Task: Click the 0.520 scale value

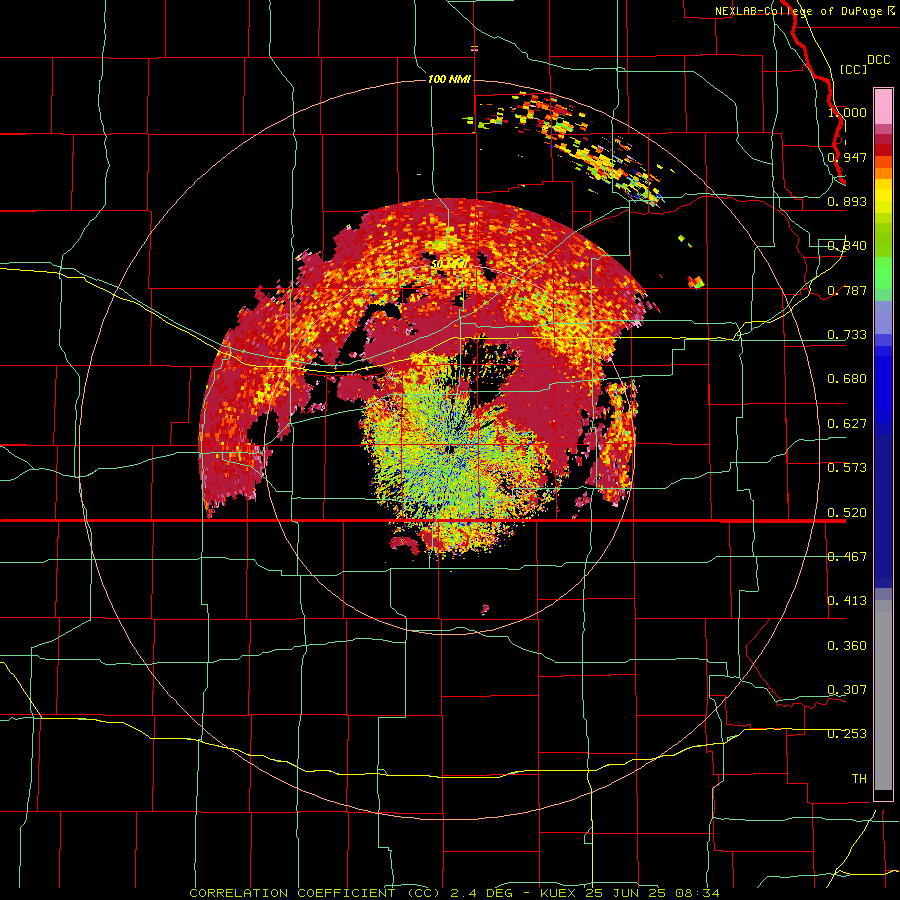Action: point(847,513)
